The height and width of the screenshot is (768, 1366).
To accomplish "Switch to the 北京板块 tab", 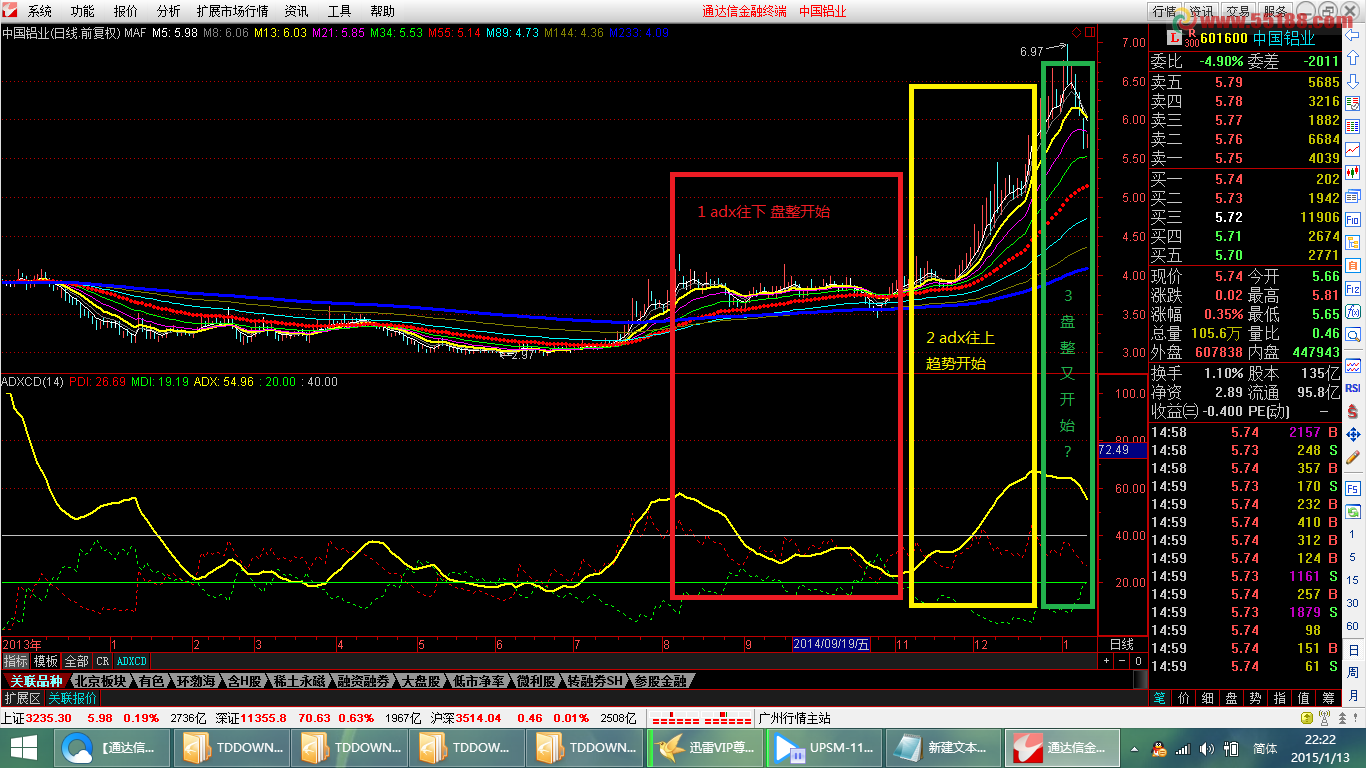I will tap(100, 681).
